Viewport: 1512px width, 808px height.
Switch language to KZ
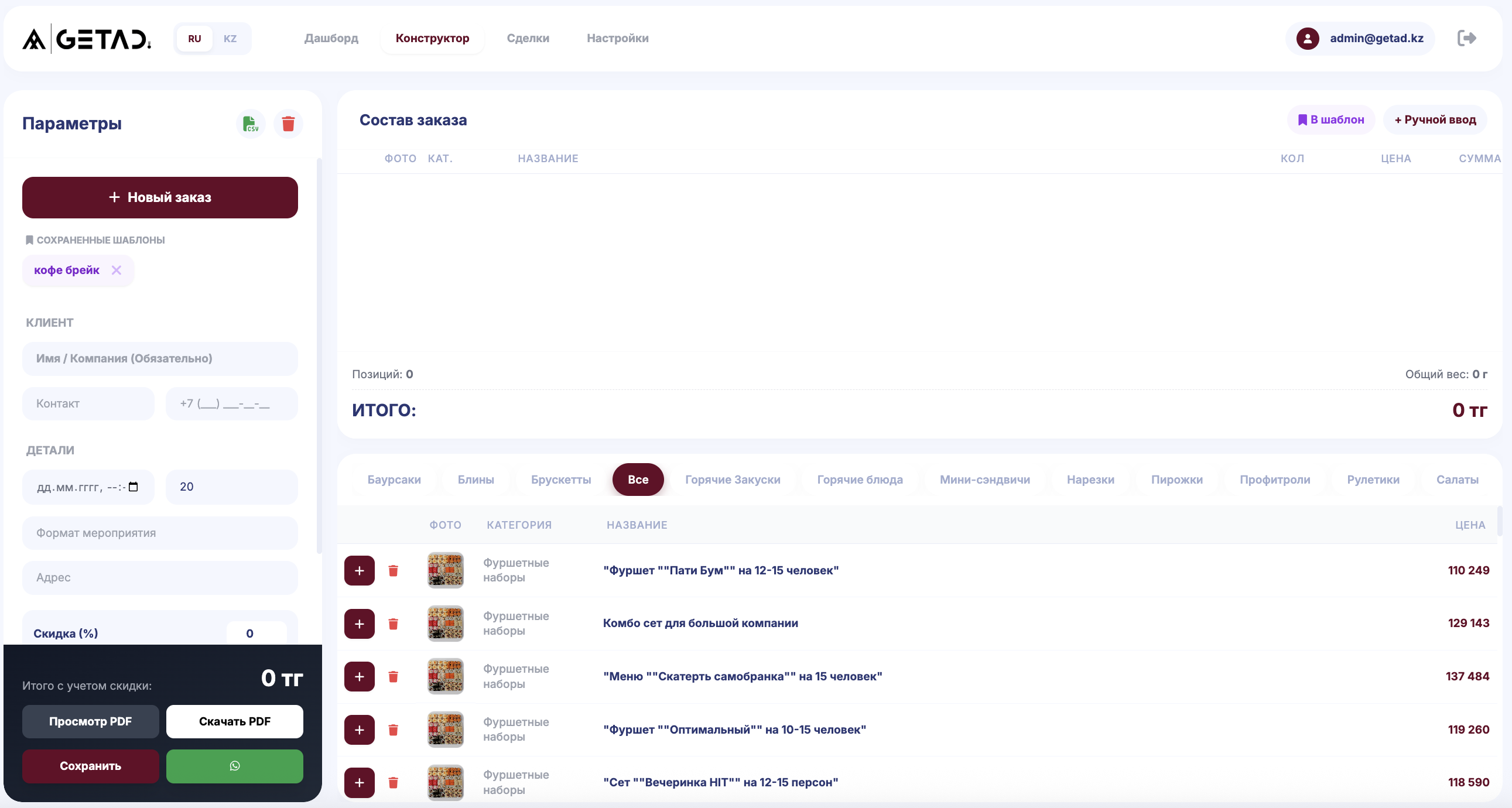[x=230, y=39]
